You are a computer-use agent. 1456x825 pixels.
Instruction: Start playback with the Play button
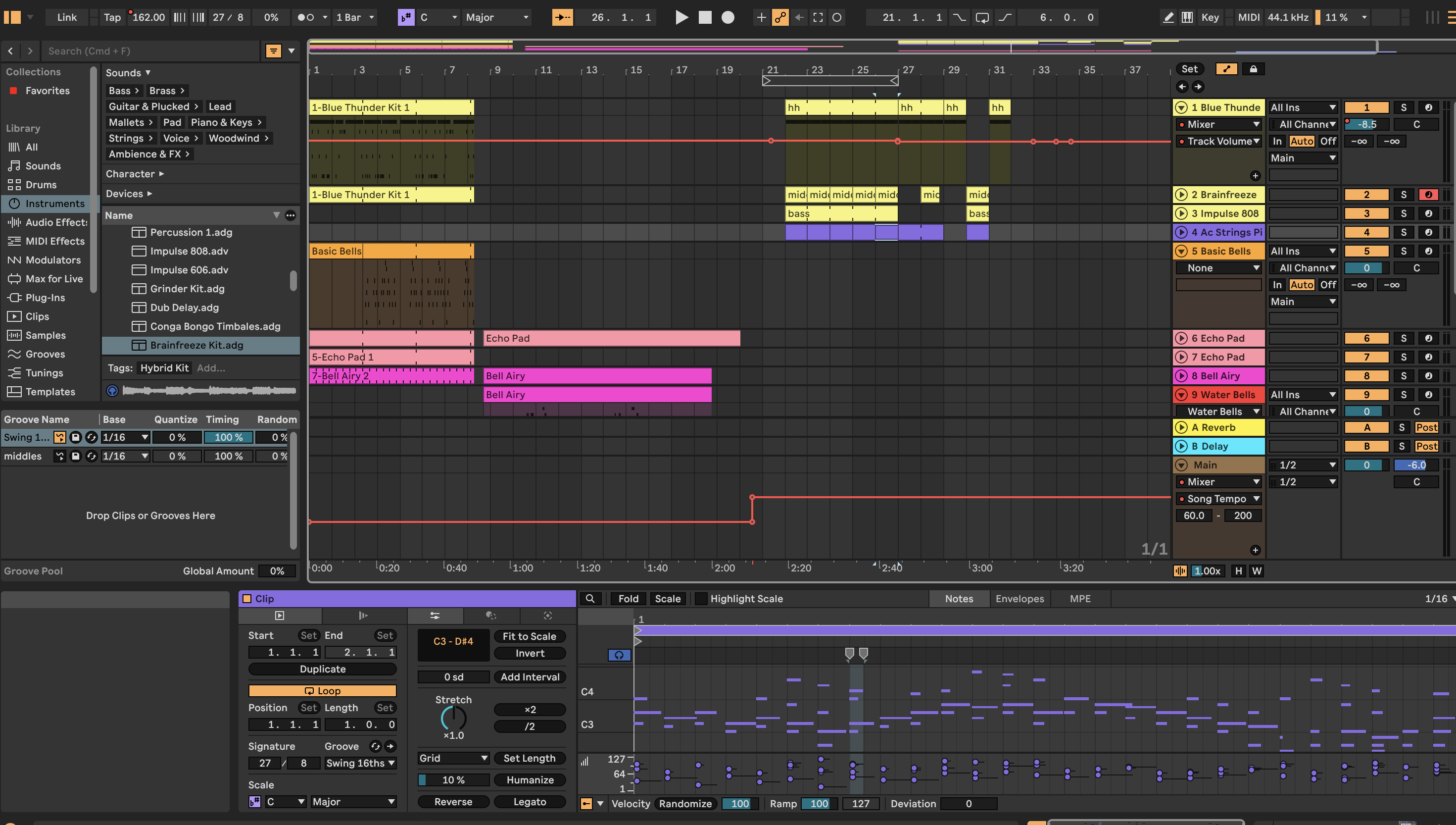tap(681, 17)
